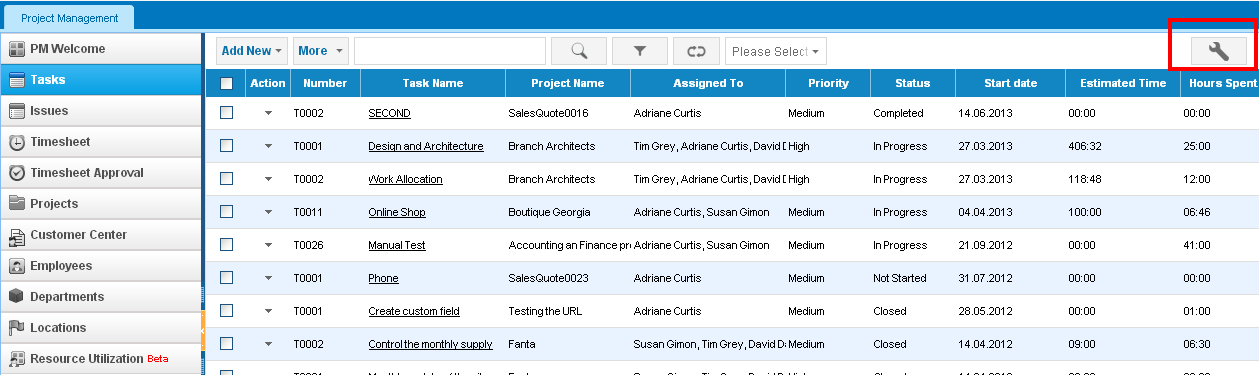Open the Phone task link

(383, 279)
